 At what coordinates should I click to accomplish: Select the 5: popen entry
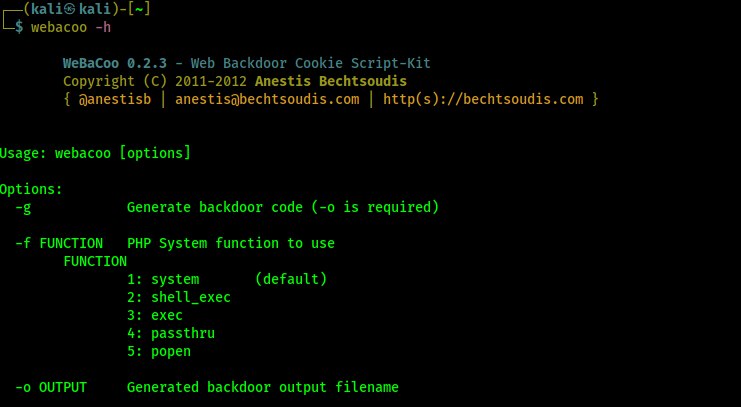(159, 352)
